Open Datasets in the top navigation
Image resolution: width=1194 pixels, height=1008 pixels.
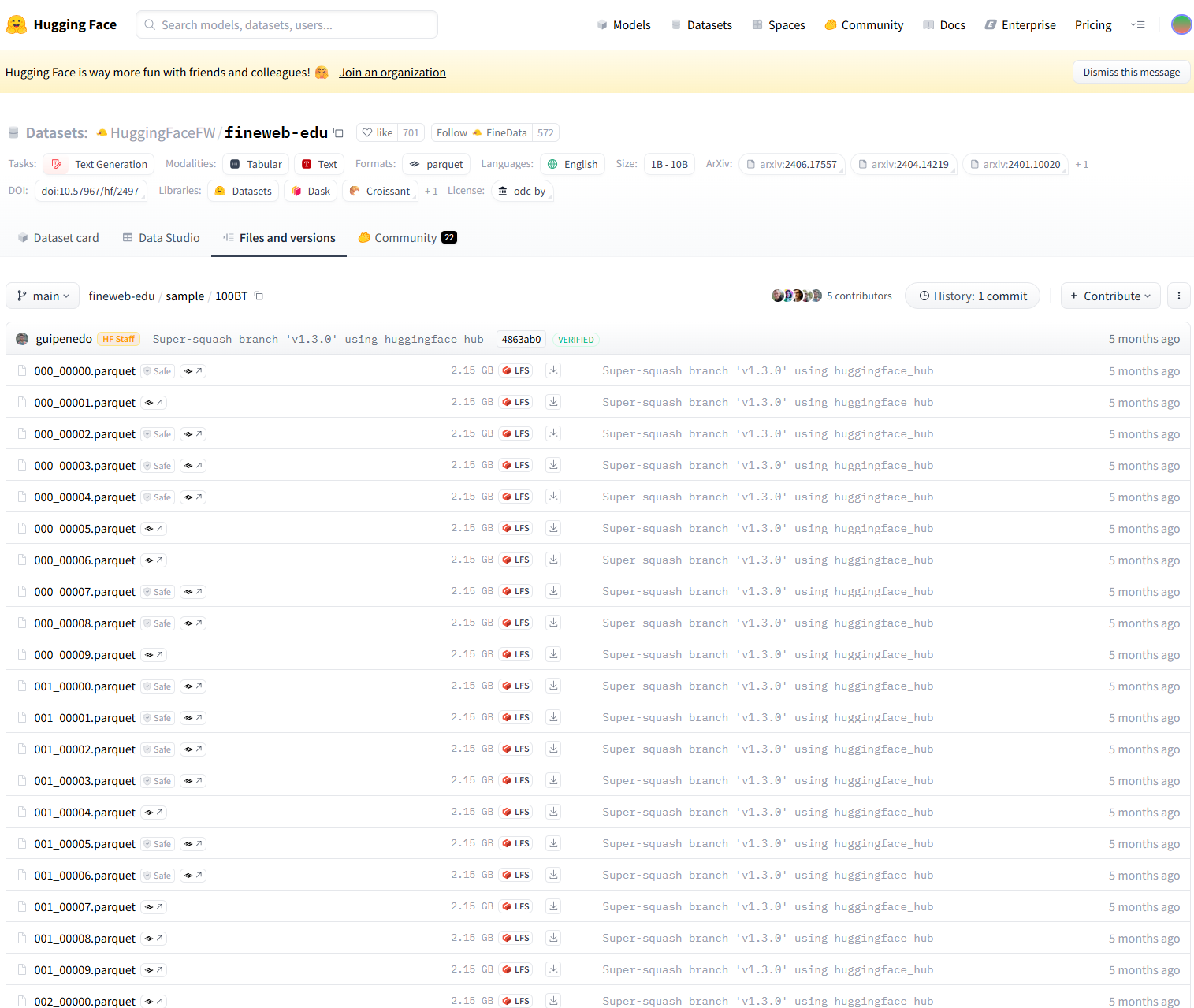701,24
